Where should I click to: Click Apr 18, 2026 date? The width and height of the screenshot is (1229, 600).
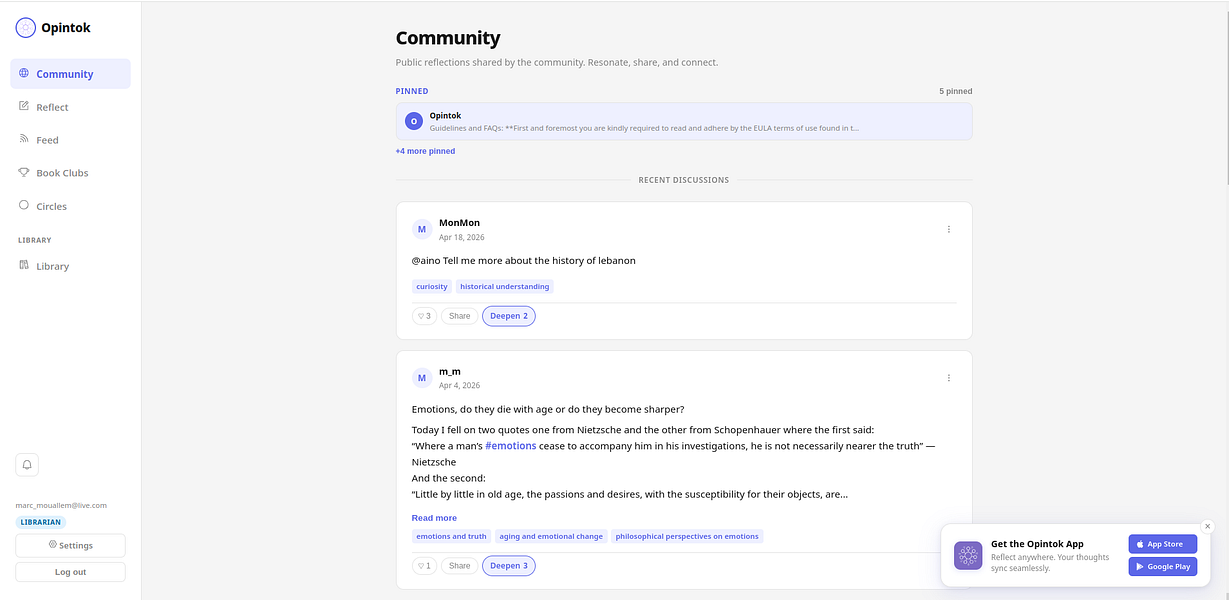pos(462,237)
